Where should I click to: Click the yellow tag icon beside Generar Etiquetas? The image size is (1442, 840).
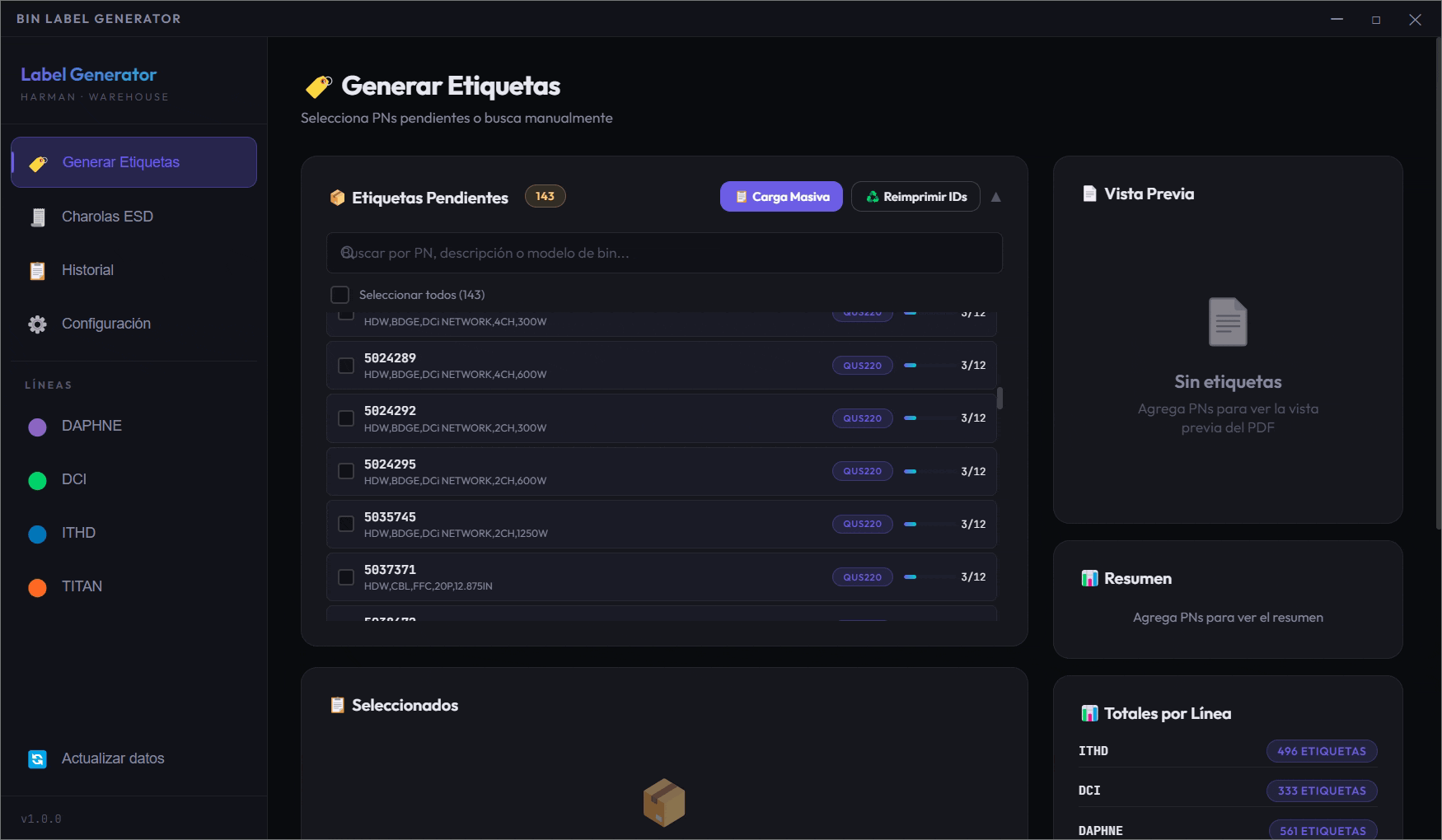pyautogui.click(x=36, y=162)
